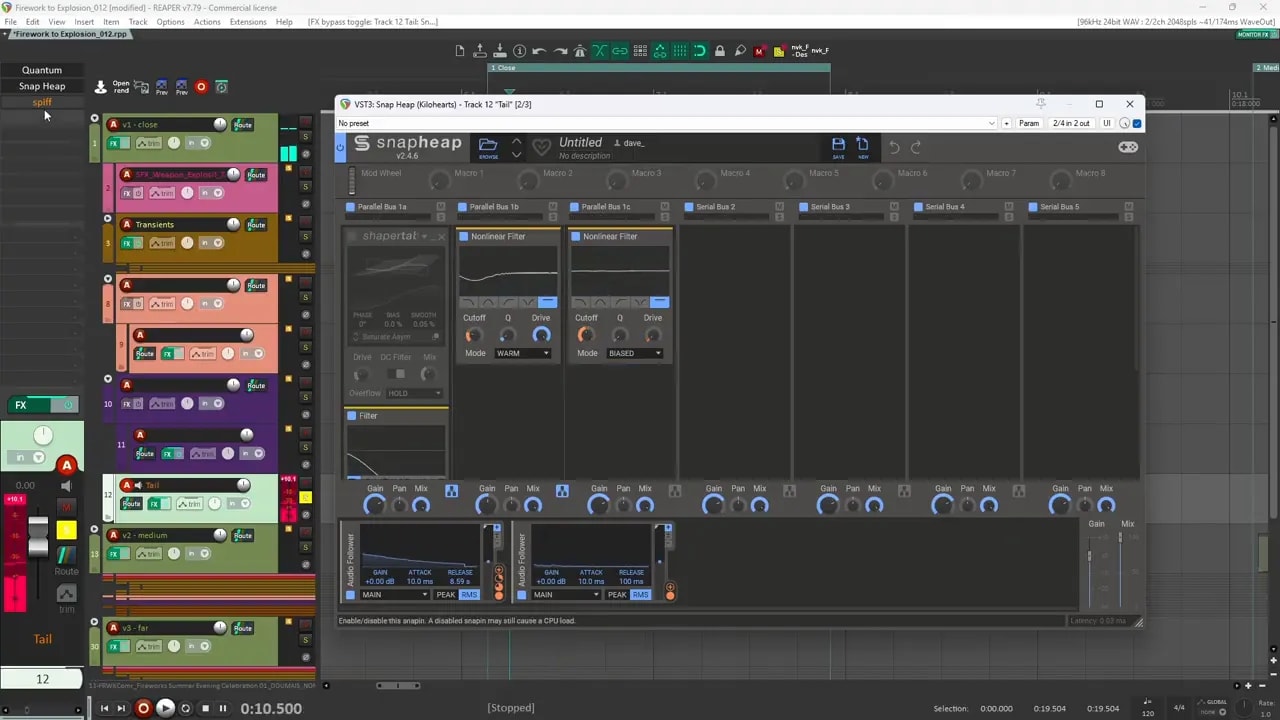The image size is (1280, 720).
Task: Click Play in the transport bar
Action: pyautogui.click(x=166, y=708)
